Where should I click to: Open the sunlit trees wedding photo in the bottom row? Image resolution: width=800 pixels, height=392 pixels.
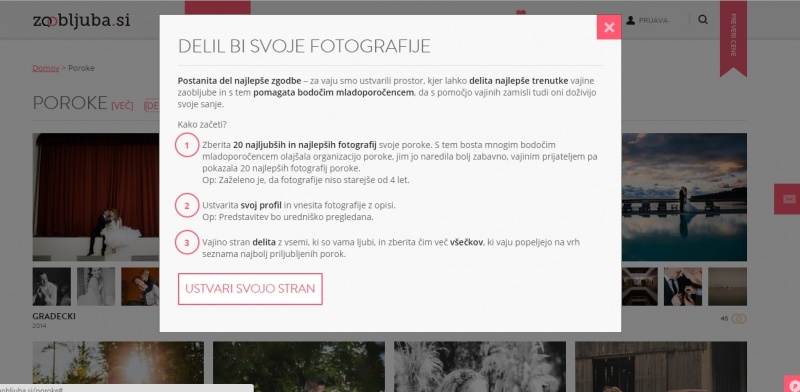pos(118,366)
